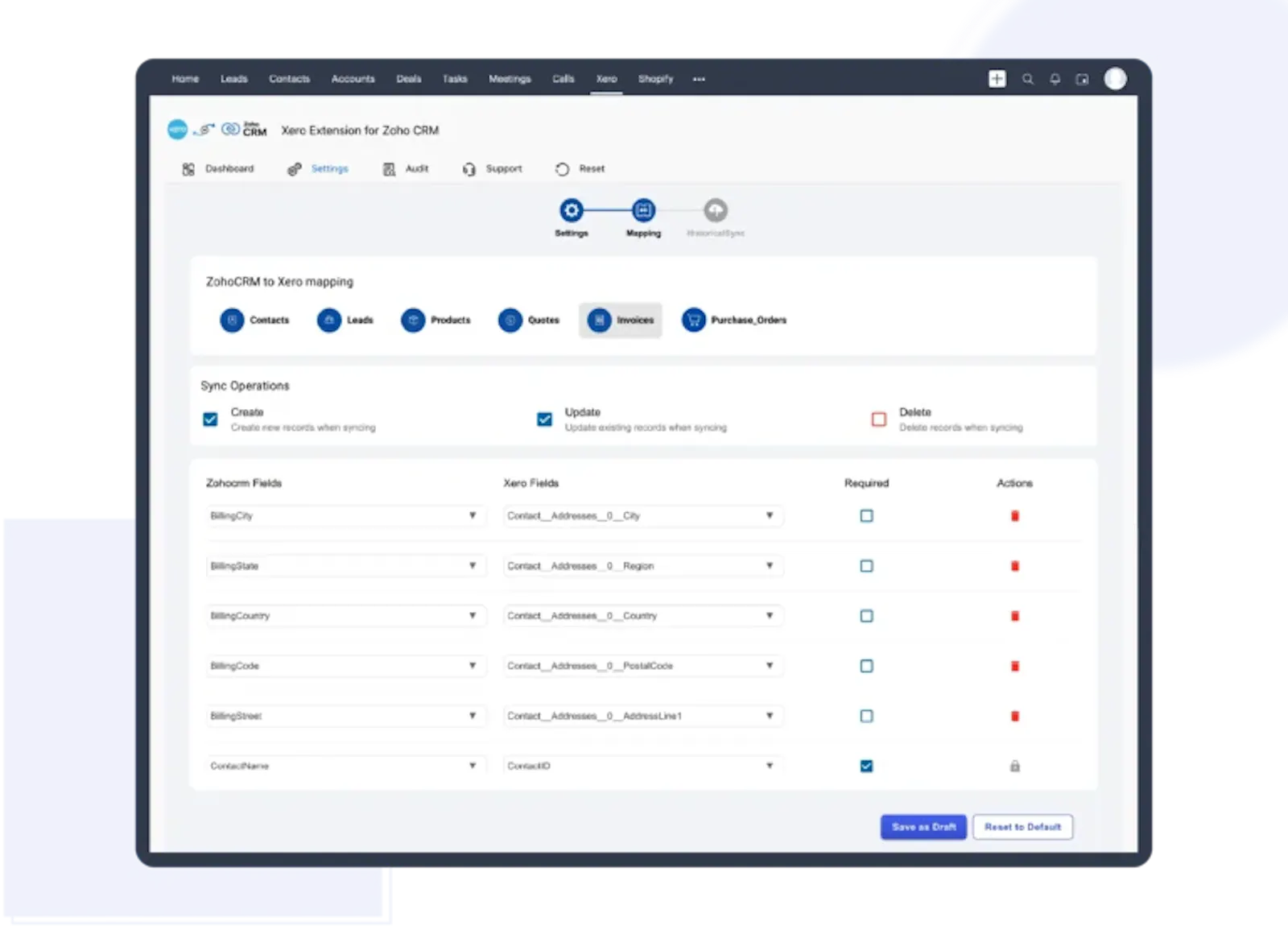The height and width of the screenshot is (926, 1288).
Task: Click the Reset to Default button
Action: [1022, 827]
